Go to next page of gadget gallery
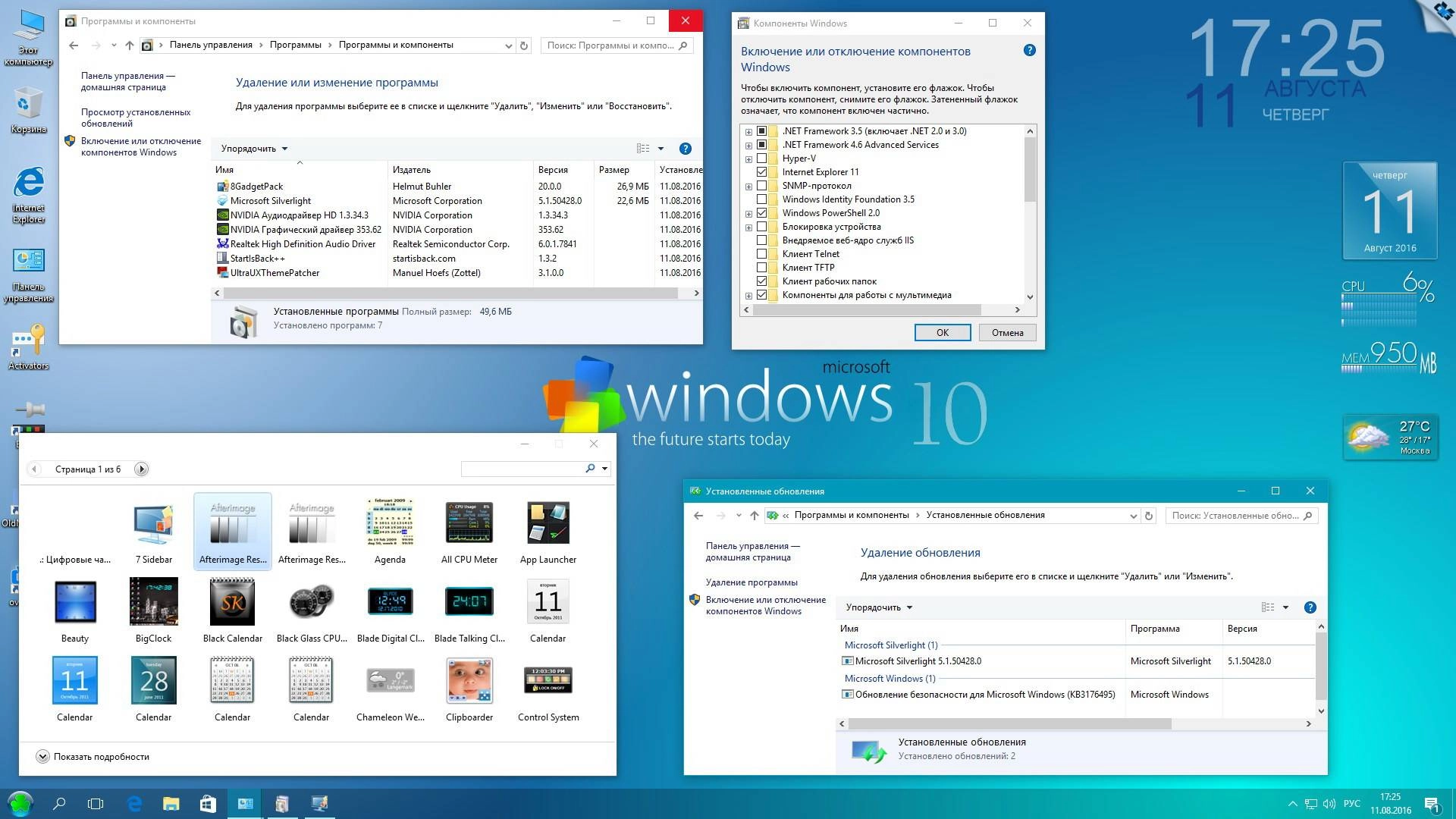Screen dimensions: 1456x819 (141, 469)
